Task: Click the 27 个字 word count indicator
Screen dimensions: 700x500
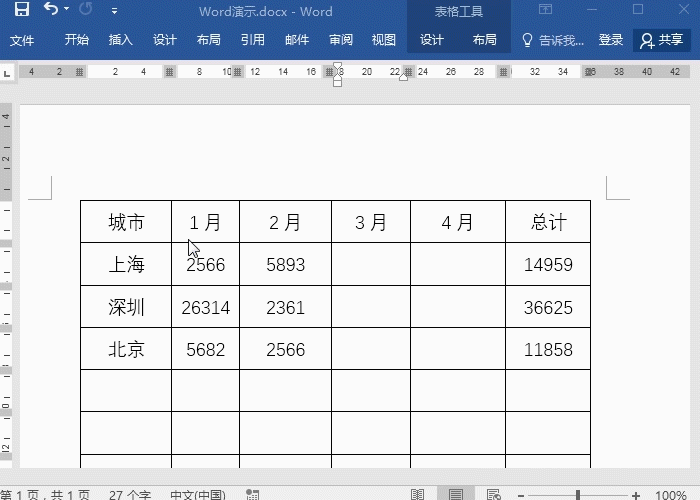Action: 130,495
